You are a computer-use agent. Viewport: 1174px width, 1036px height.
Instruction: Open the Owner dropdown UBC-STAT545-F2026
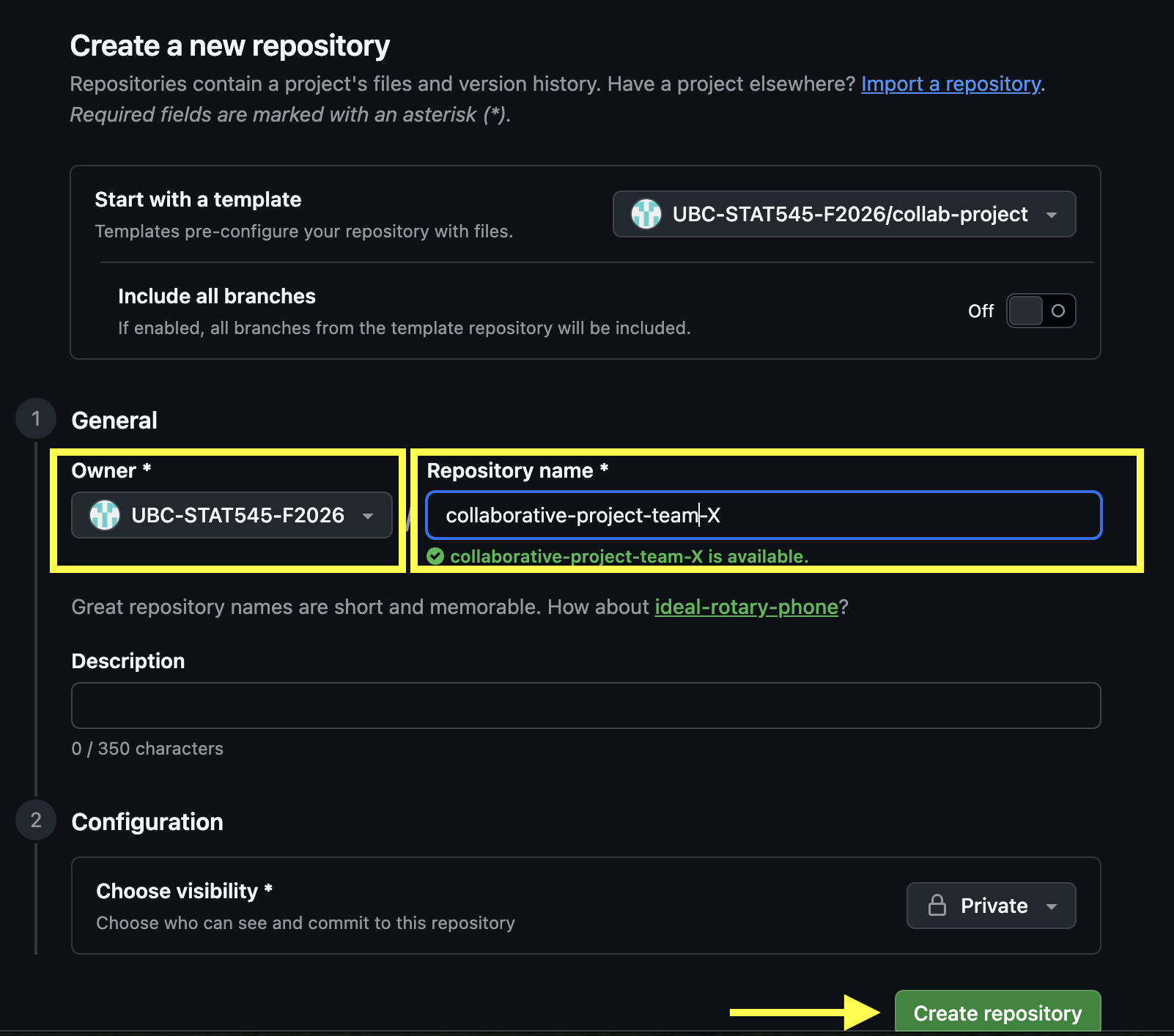tap(232, 515)
